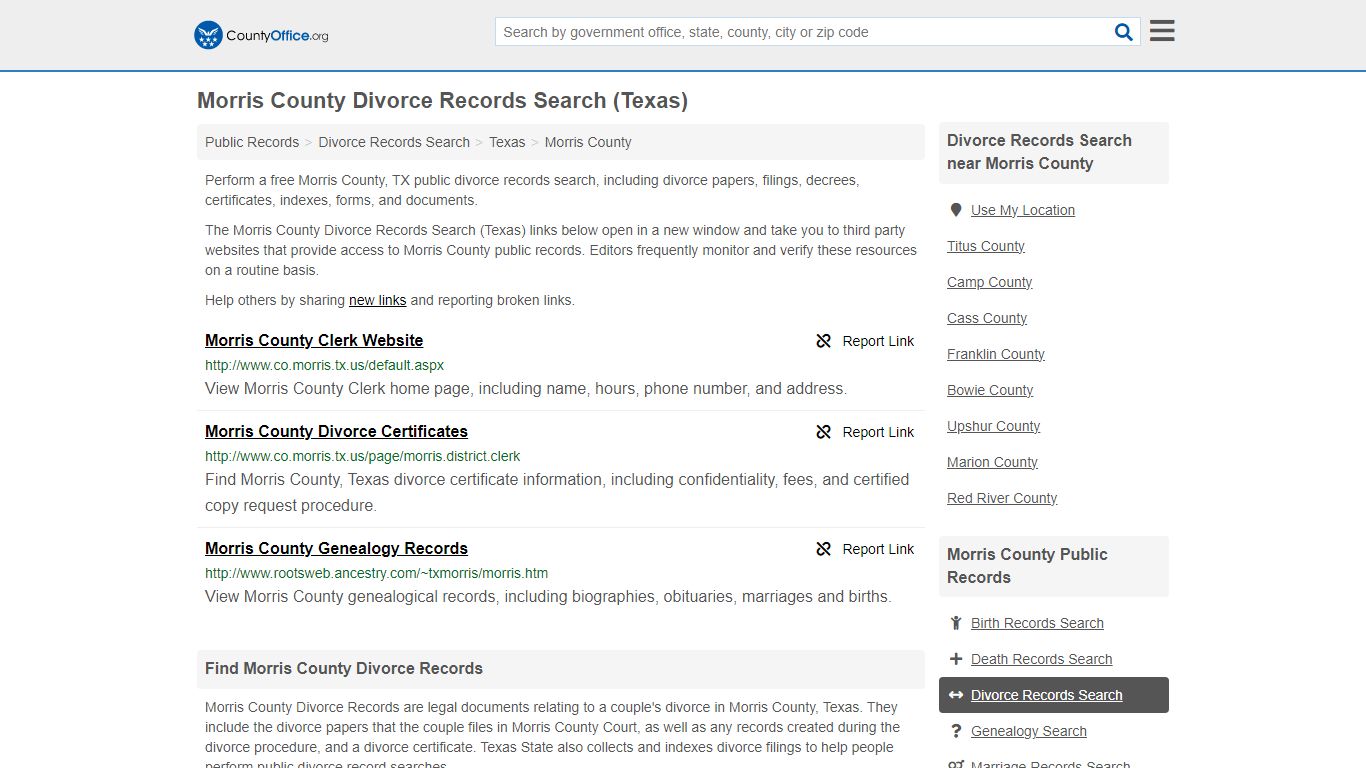Viewport: 1366px width, 768px height.
Task: Go to Birth Records Search
Action: tap(1037, 623)
